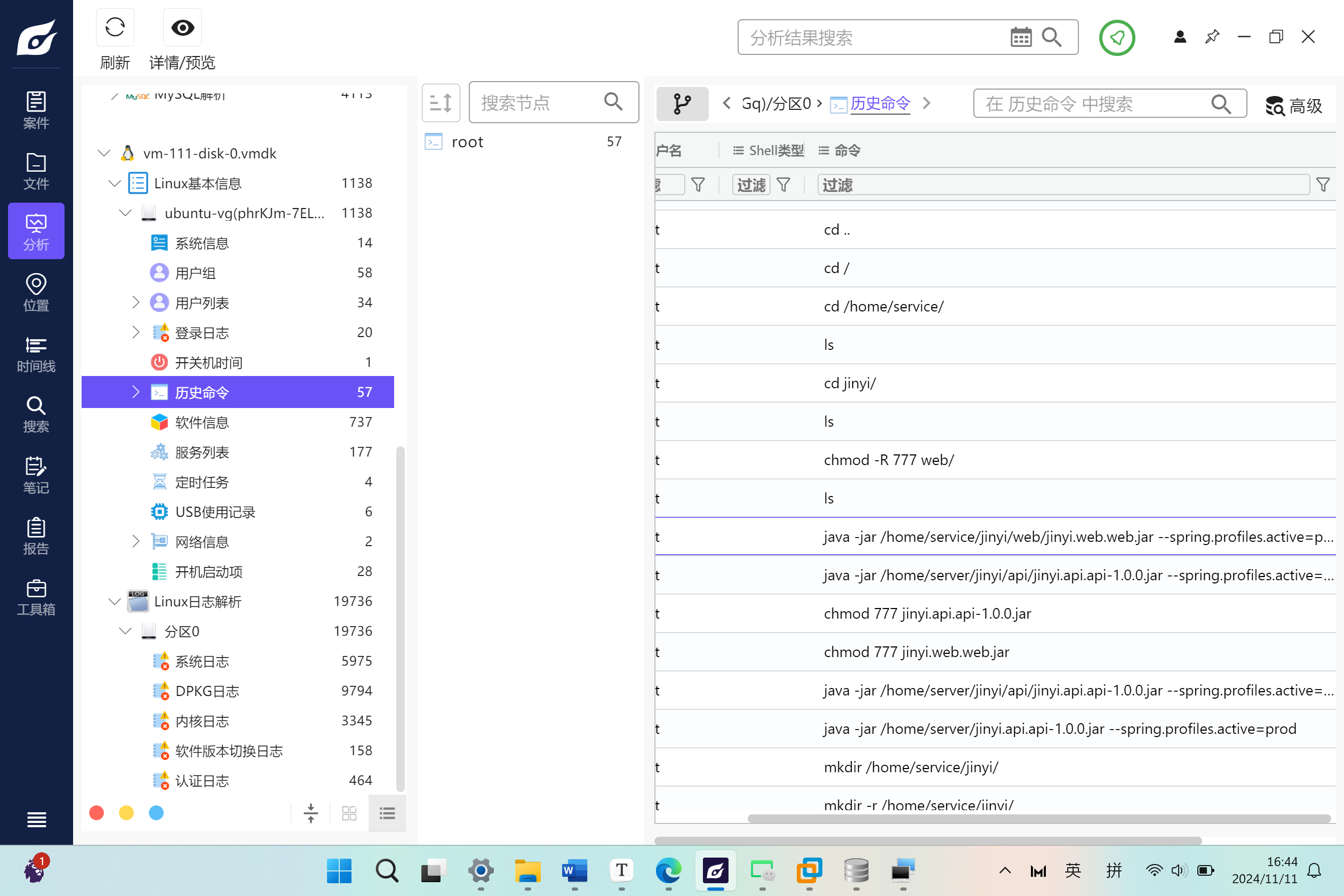Collapse the 分区0 node
The height and width of the screenshot is (896, 1344).
point(125,631)
